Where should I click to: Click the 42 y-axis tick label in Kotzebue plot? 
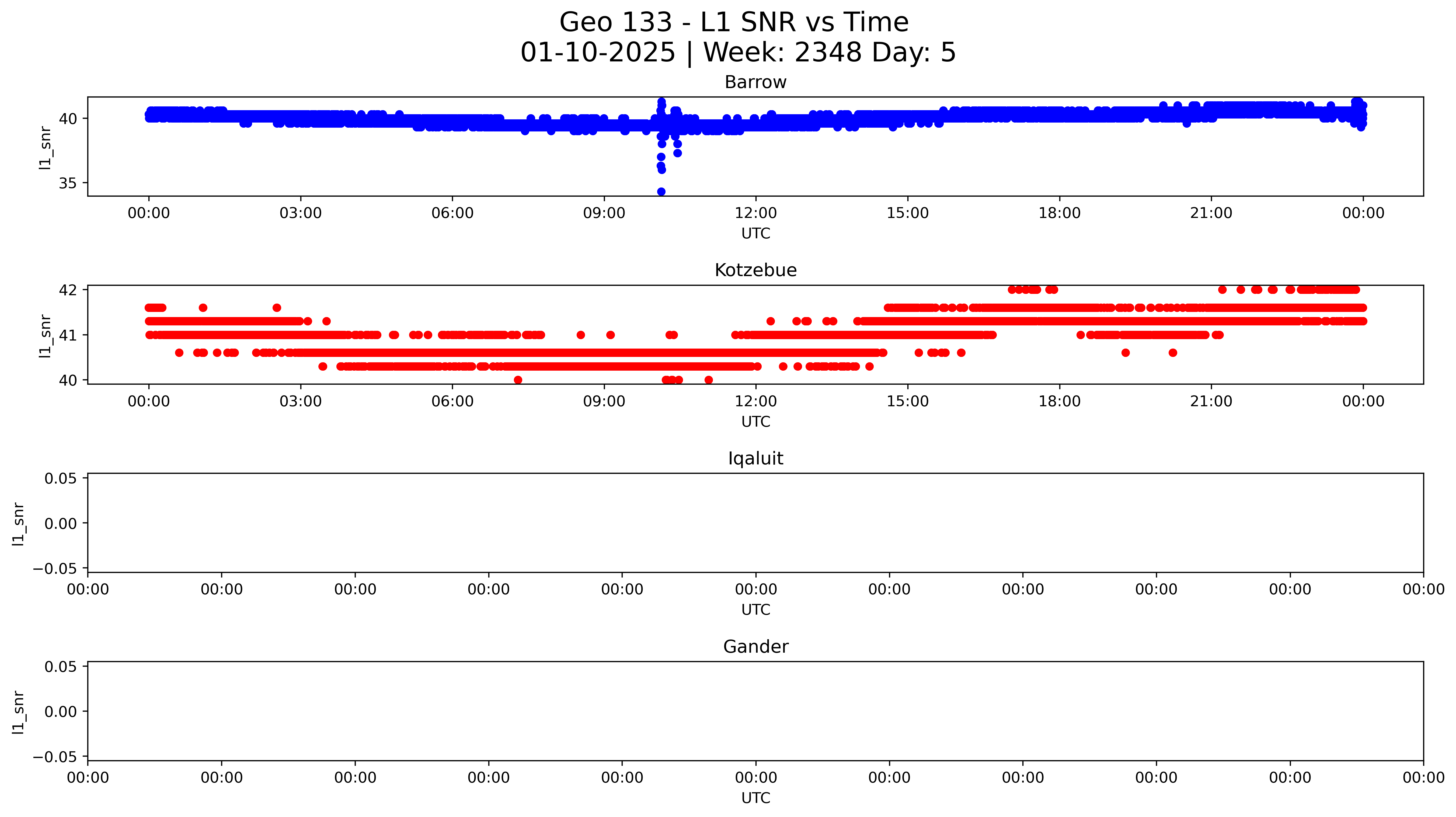point(68,290)
